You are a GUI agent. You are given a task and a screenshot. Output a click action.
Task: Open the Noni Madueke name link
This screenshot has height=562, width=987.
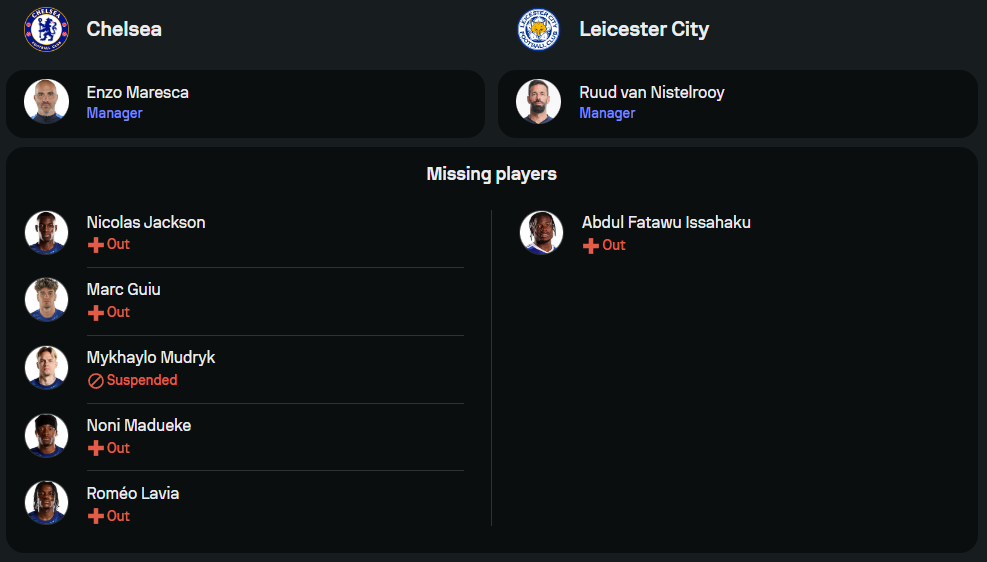point(139,425)
